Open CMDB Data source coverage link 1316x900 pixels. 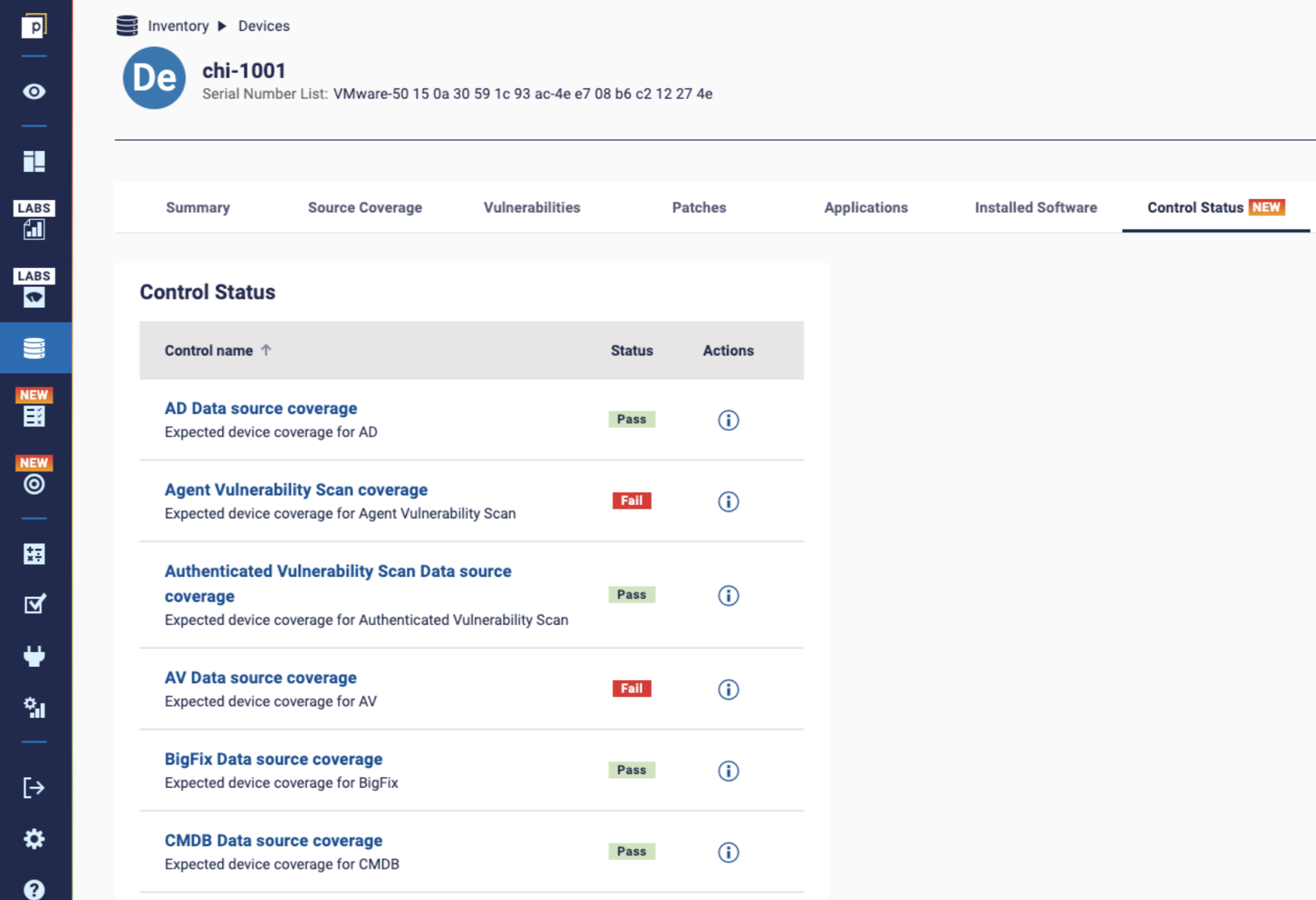tap(274, 840)
